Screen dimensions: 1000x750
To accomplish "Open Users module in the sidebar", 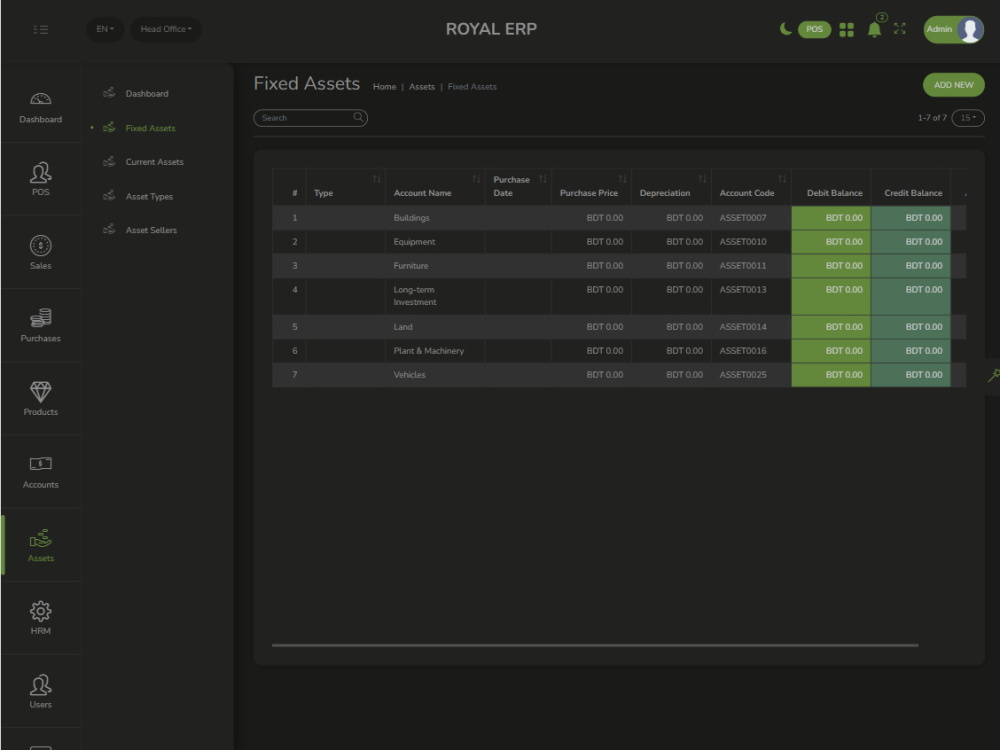I will coord(41,691).
